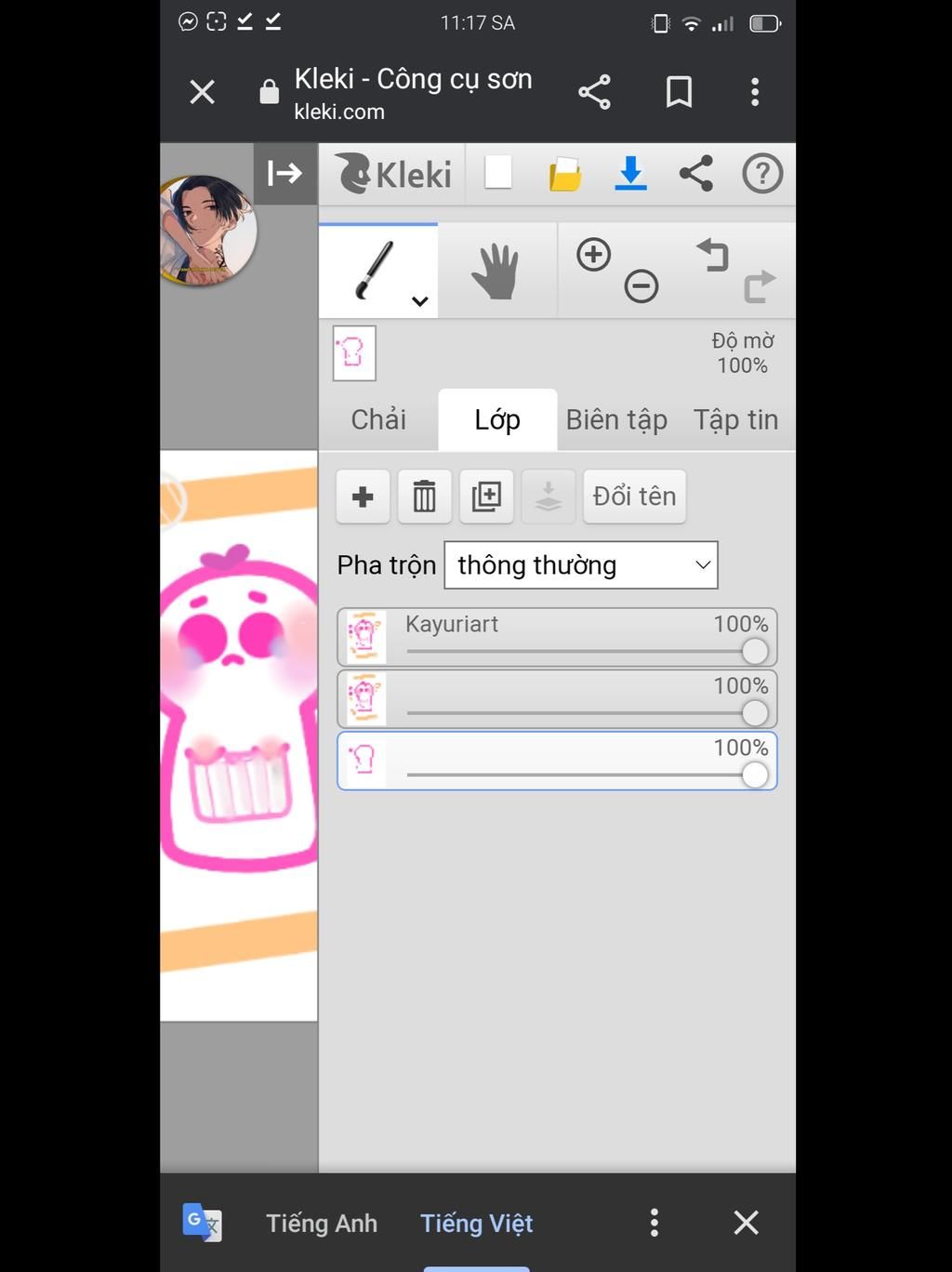
Task: Open translate bar options menu
Action: (x=654, y=1223)
